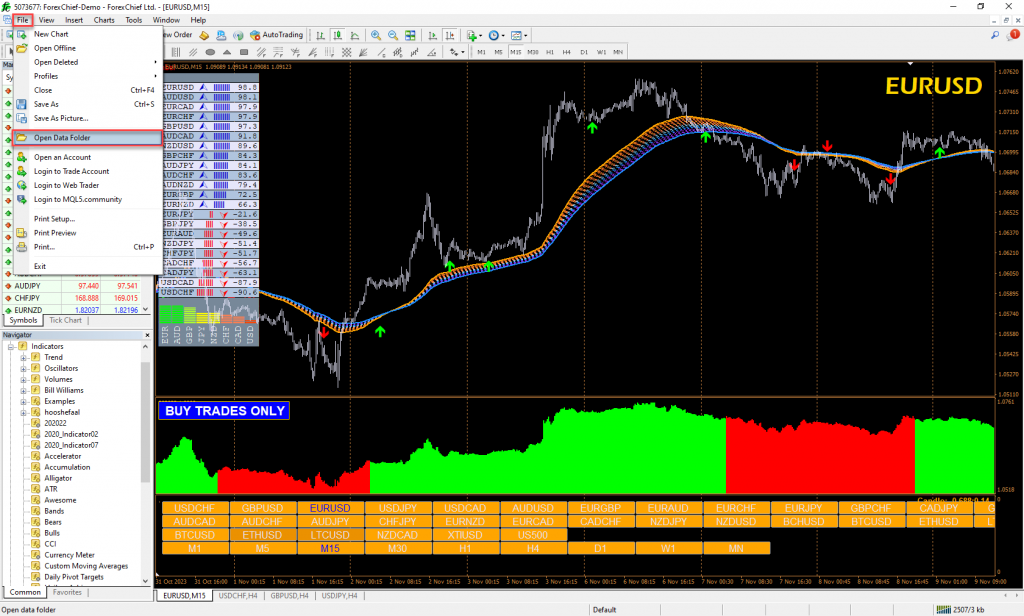Close the Navigator panel

[x=147, y=335]
